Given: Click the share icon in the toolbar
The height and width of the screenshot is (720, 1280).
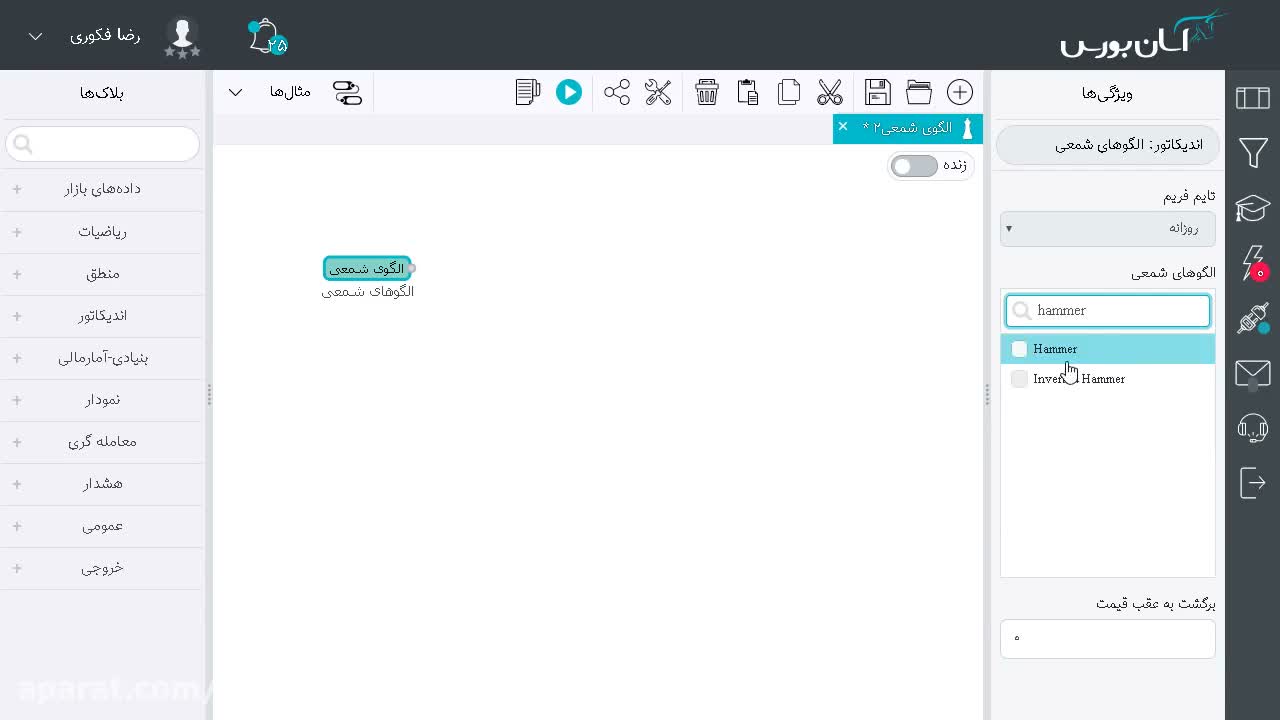Looking at the screenshot, I should 617,92.
